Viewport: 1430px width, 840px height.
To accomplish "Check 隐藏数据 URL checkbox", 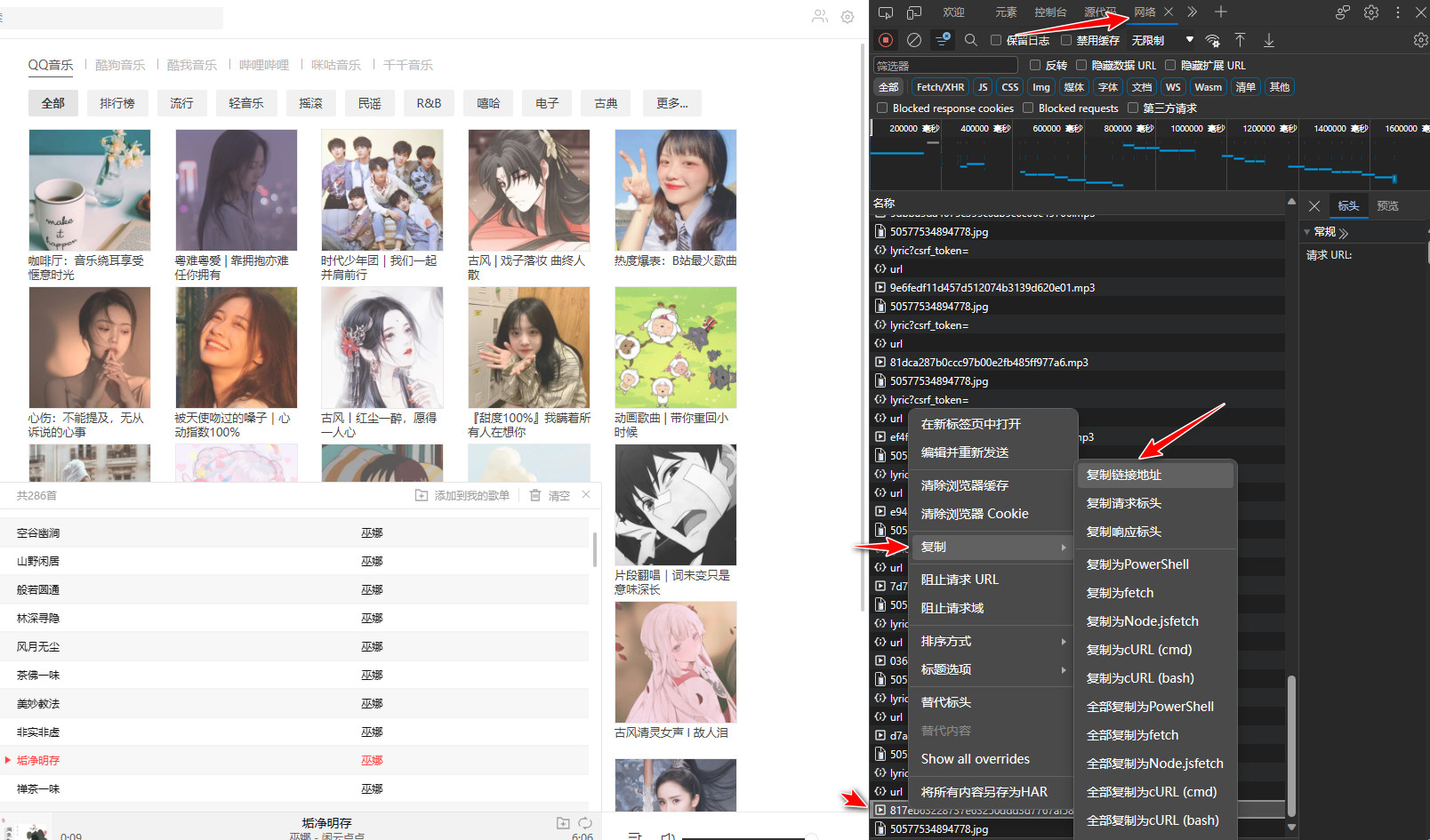I will coord(1081,65).
